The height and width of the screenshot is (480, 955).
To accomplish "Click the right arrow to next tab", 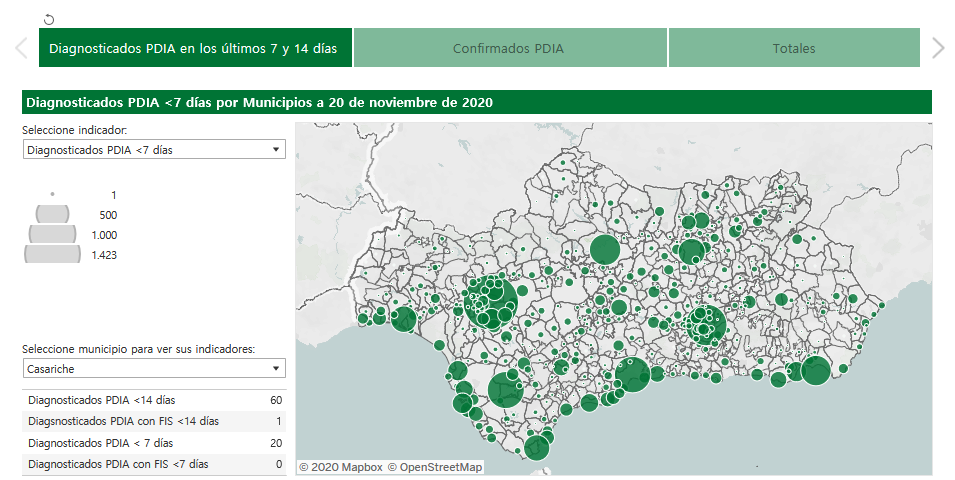I will (937, 48).
